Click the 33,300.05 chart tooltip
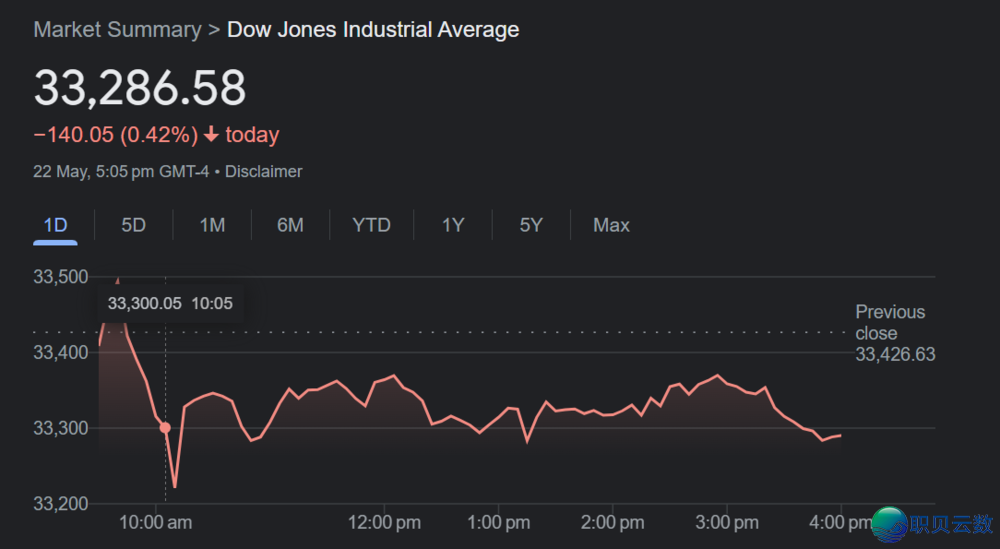Image resolution: width=1000 pixels, height=549 pixels. click(x=170, y=303)
